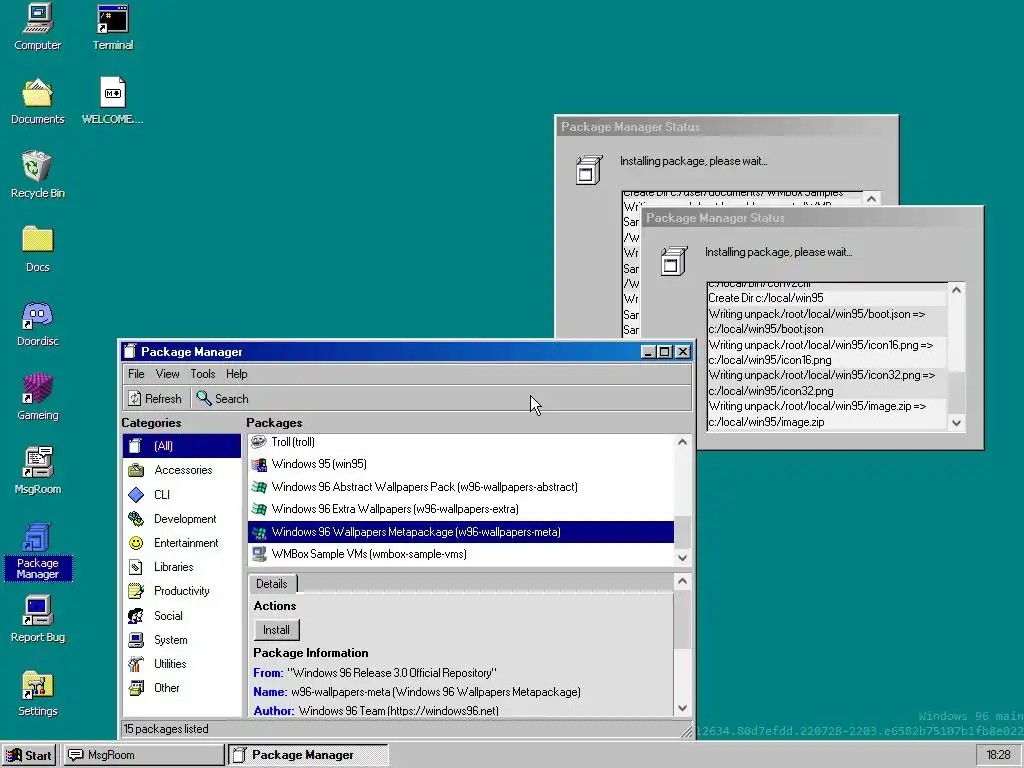Image resolution: width=1024 pixels, height=768 pixels.
Task: Open the View menu
Action: [x=167, y=374]
